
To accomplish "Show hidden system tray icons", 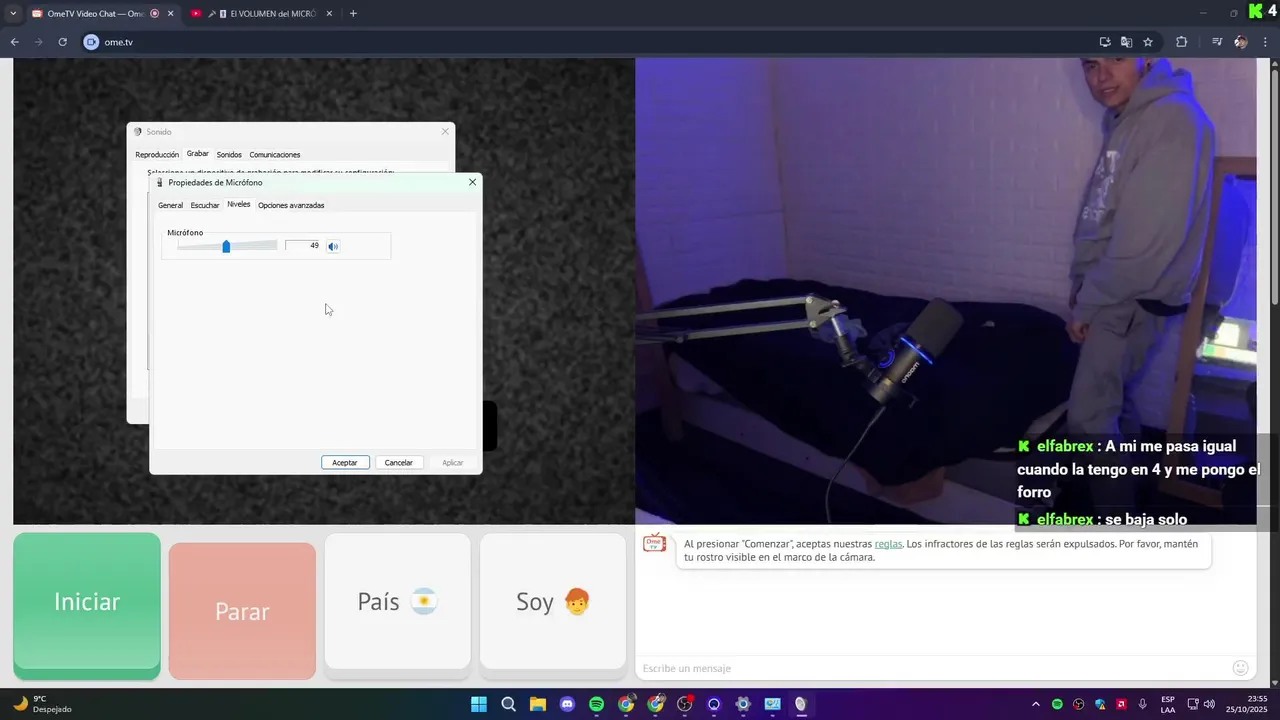I will click(1035, 704).
